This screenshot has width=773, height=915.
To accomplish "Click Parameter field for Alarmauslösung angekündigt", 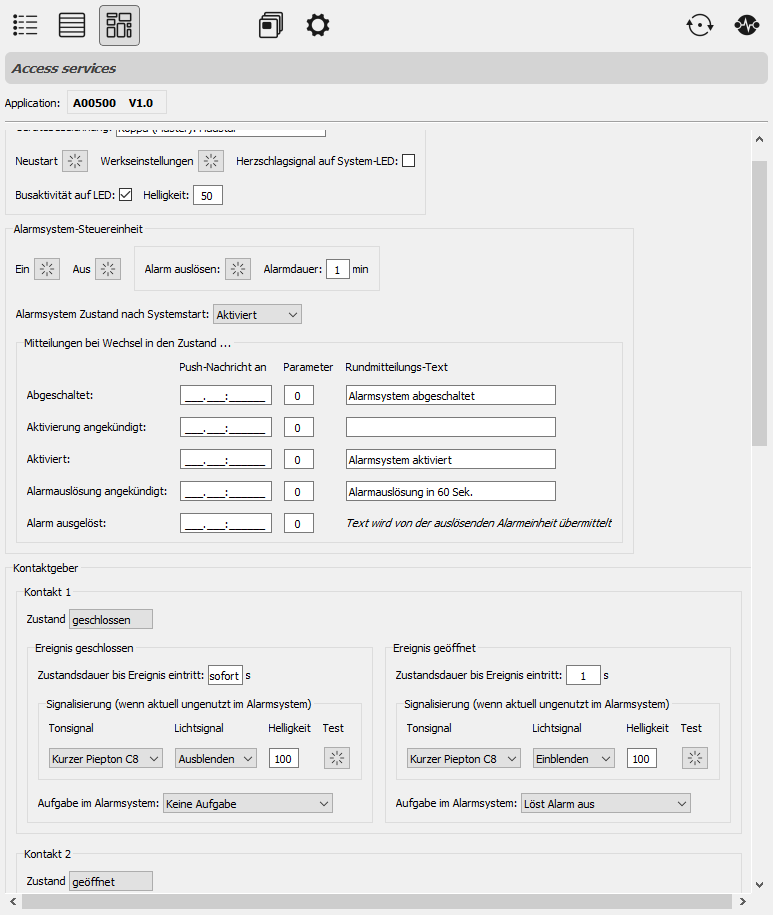I will point(299,491).
